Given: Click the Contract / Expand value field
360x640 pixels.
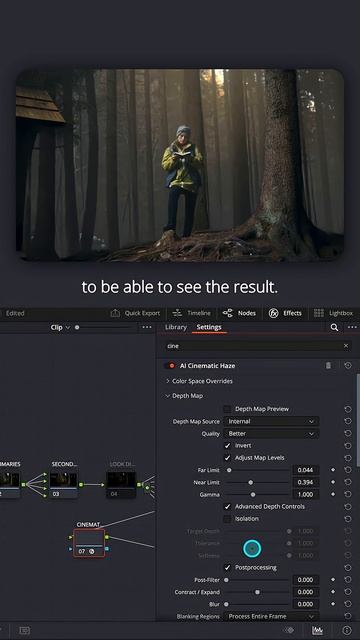Looking at the screenshot, I should [306, 592].
